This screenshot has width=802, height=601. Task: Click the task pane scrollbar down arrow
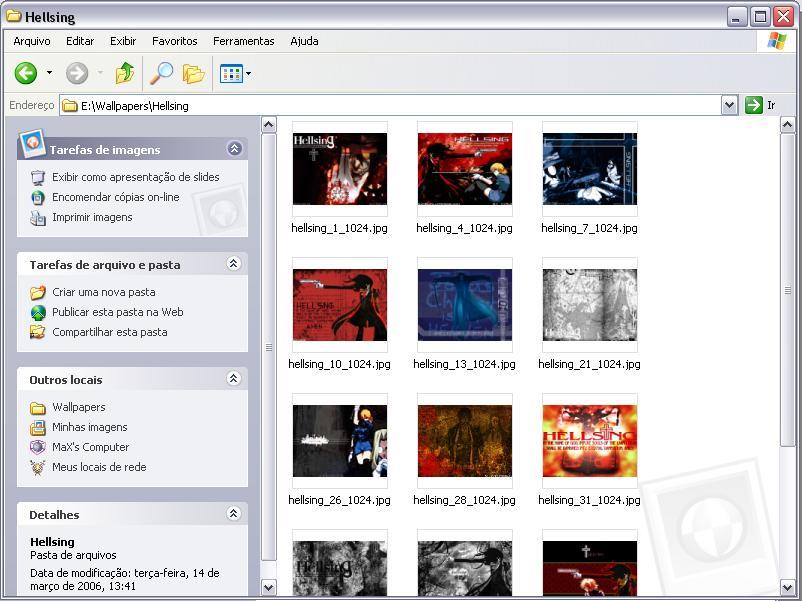269,587
